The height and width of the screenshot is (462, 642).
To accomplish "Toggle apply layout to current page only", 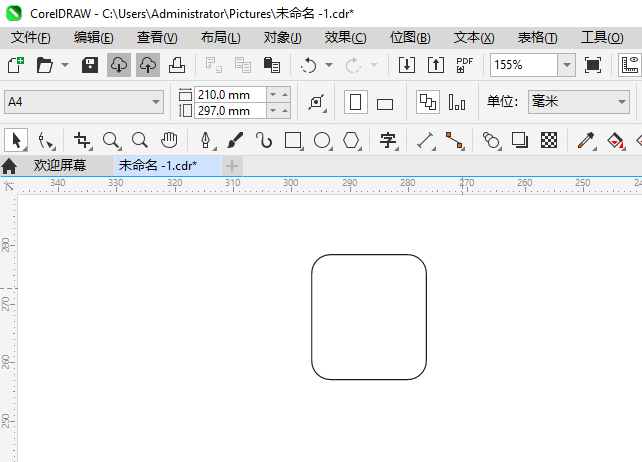I will coord(457,102).
